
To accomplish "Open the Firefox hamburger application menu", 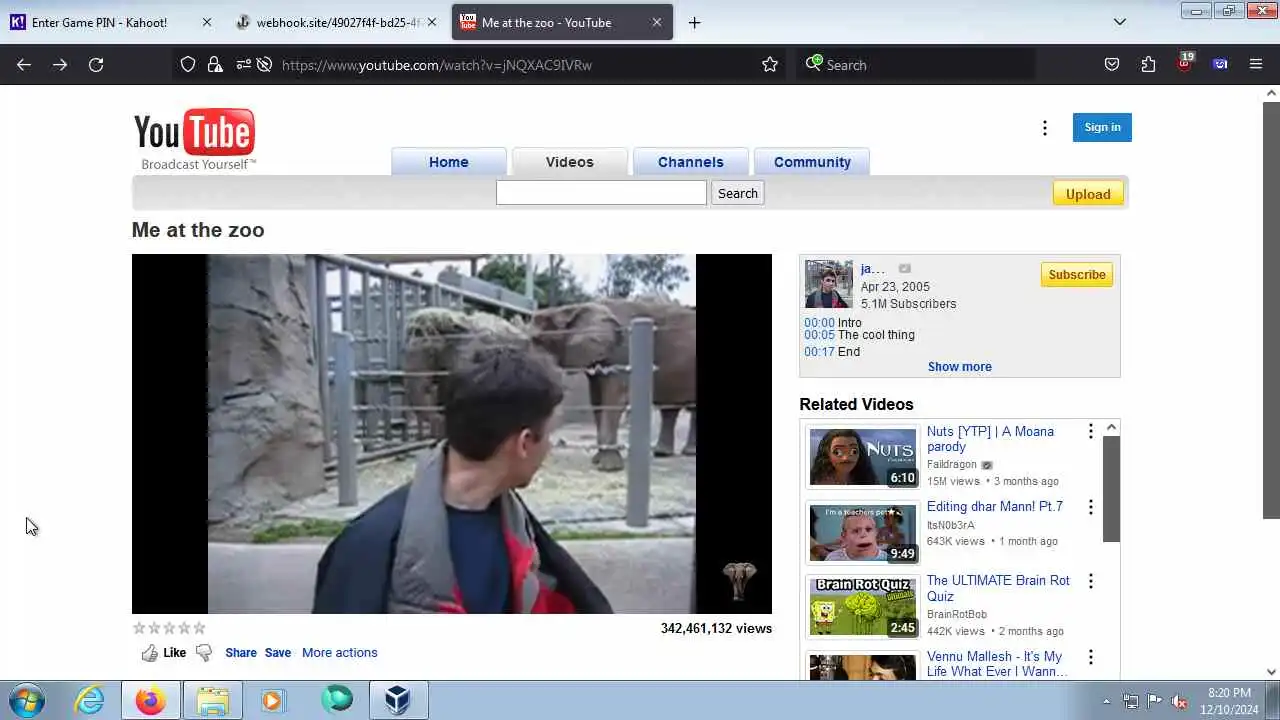I will 1256,65.
